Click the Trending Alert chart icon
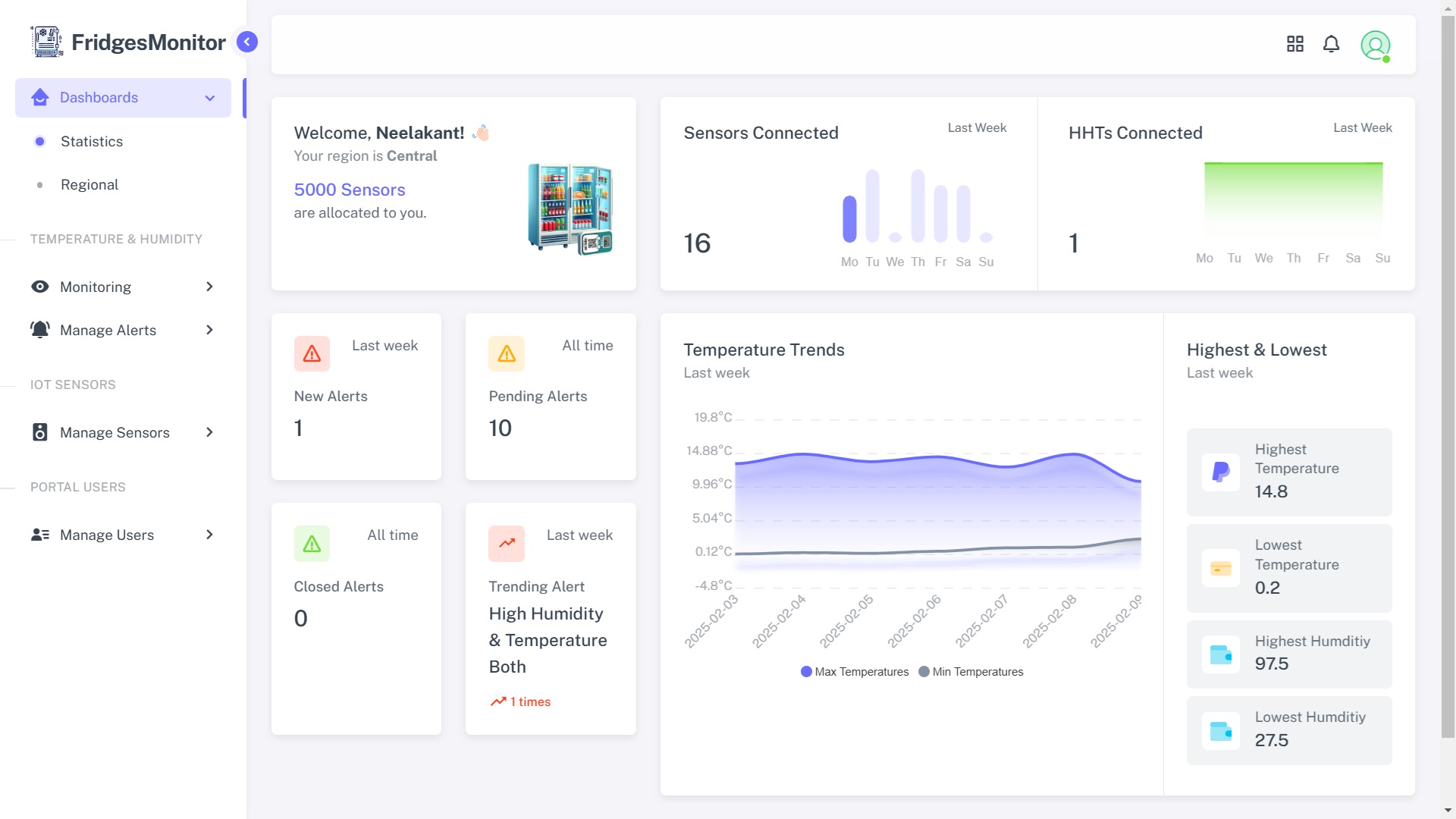The image size is (1456, 819). pyautogui.click(x=507, y=544)
